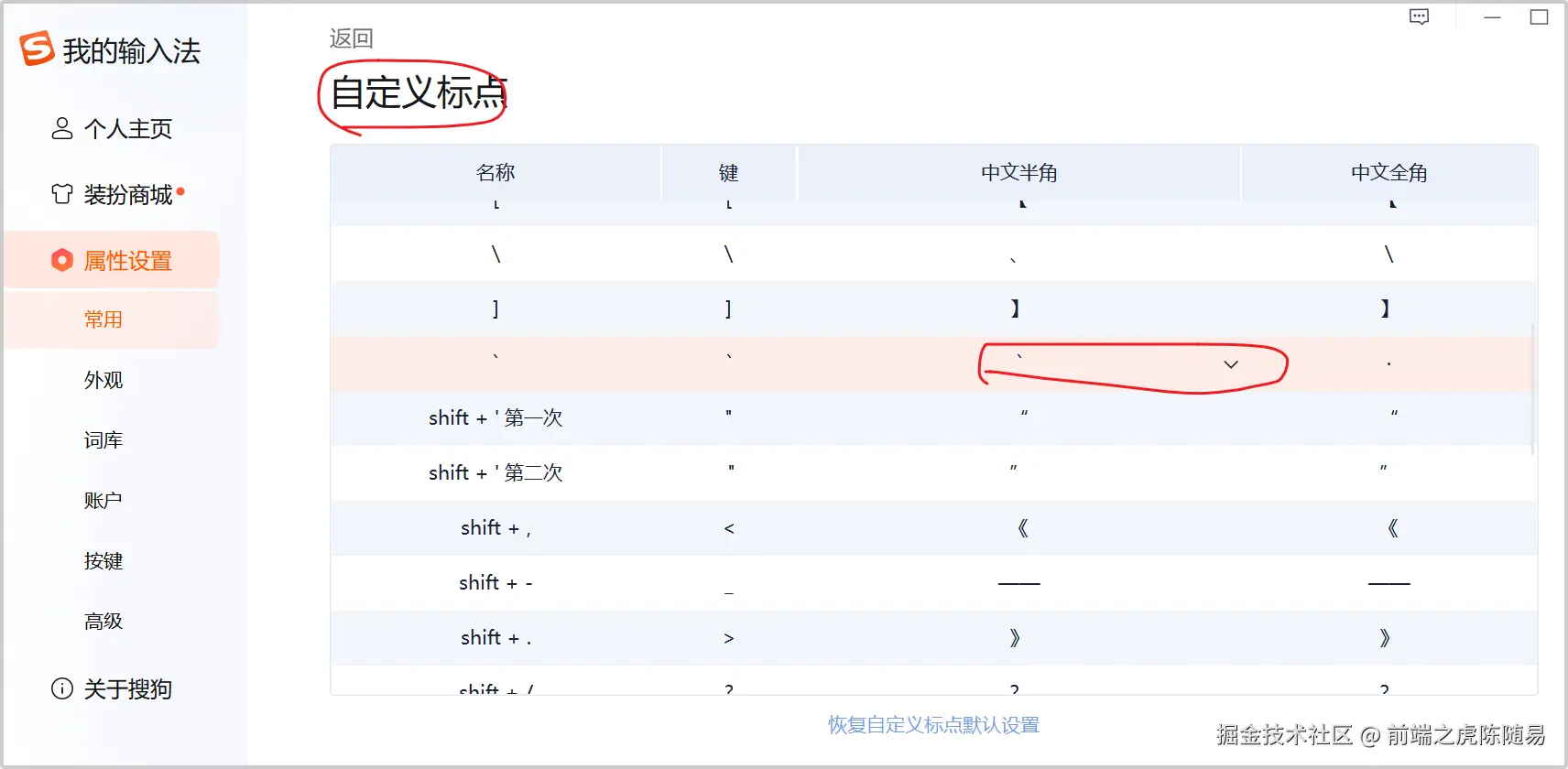Click the < key cell
Viewport: 1568px width, 769px height.
coord(729,528)
